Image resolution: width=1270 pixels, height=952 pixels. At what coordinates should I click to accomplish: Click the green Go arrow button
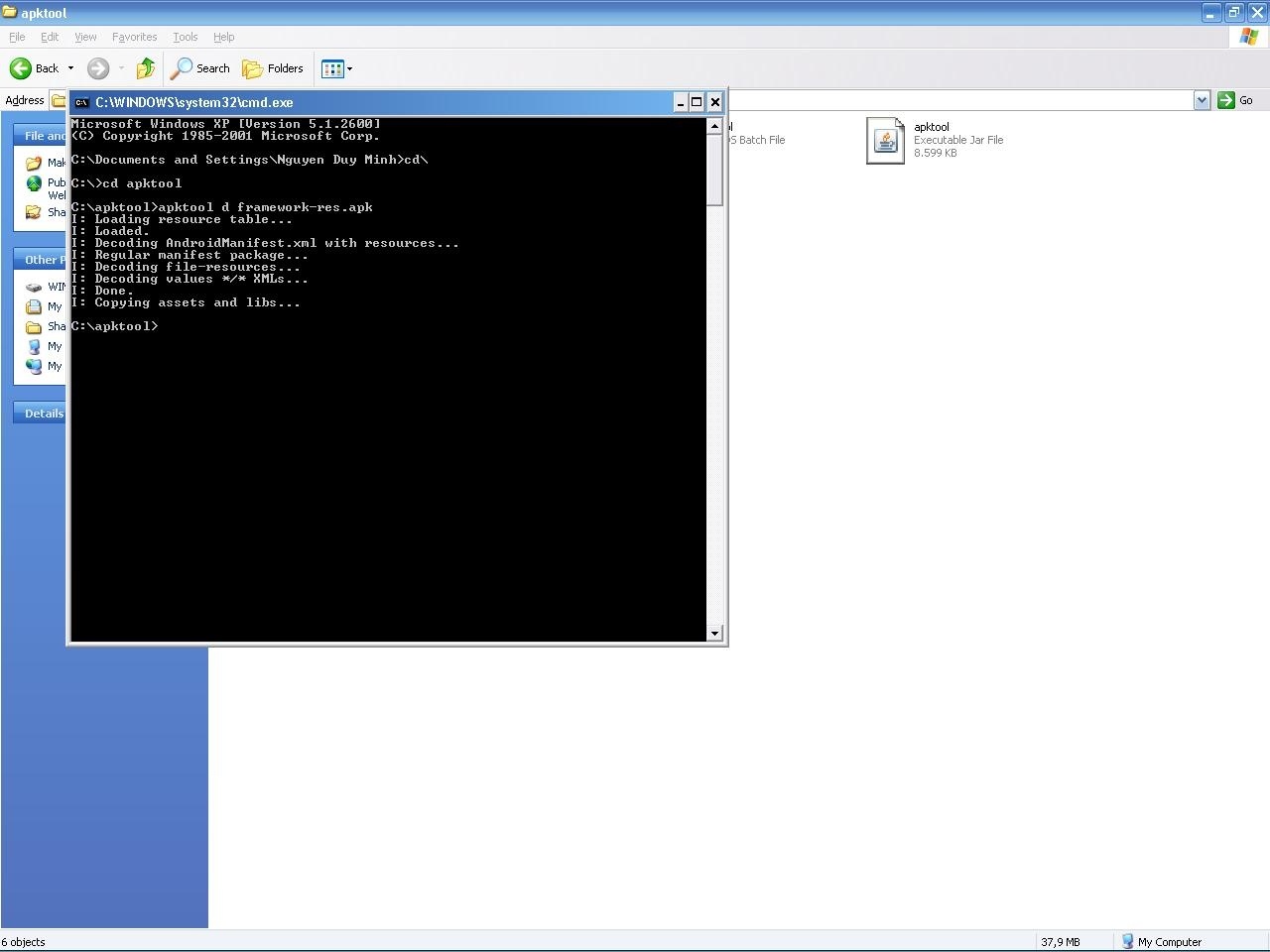(x=1226, y=100)
